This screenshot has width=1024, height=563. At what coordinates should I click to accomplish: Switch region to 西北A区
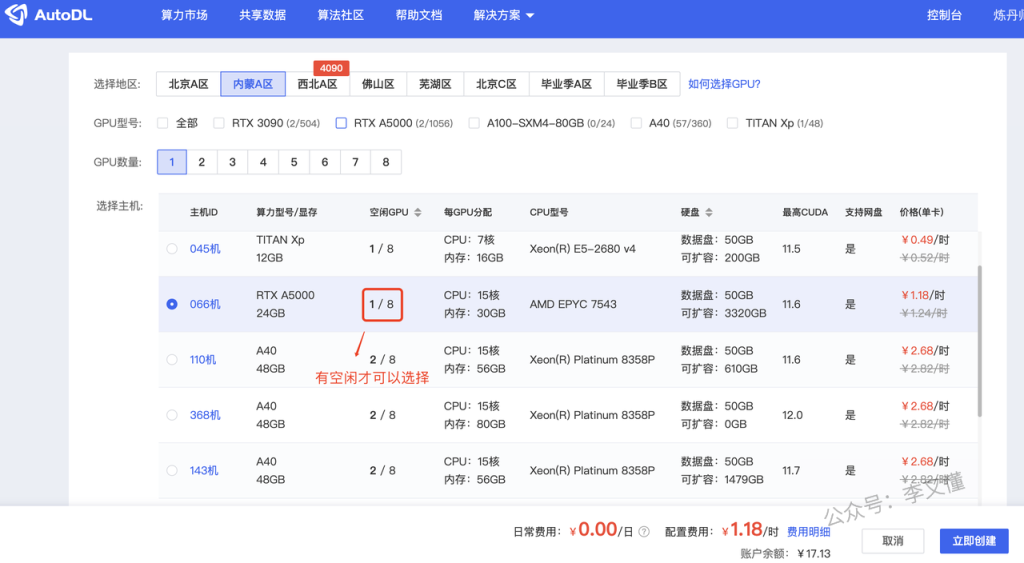tap(317, 85)
